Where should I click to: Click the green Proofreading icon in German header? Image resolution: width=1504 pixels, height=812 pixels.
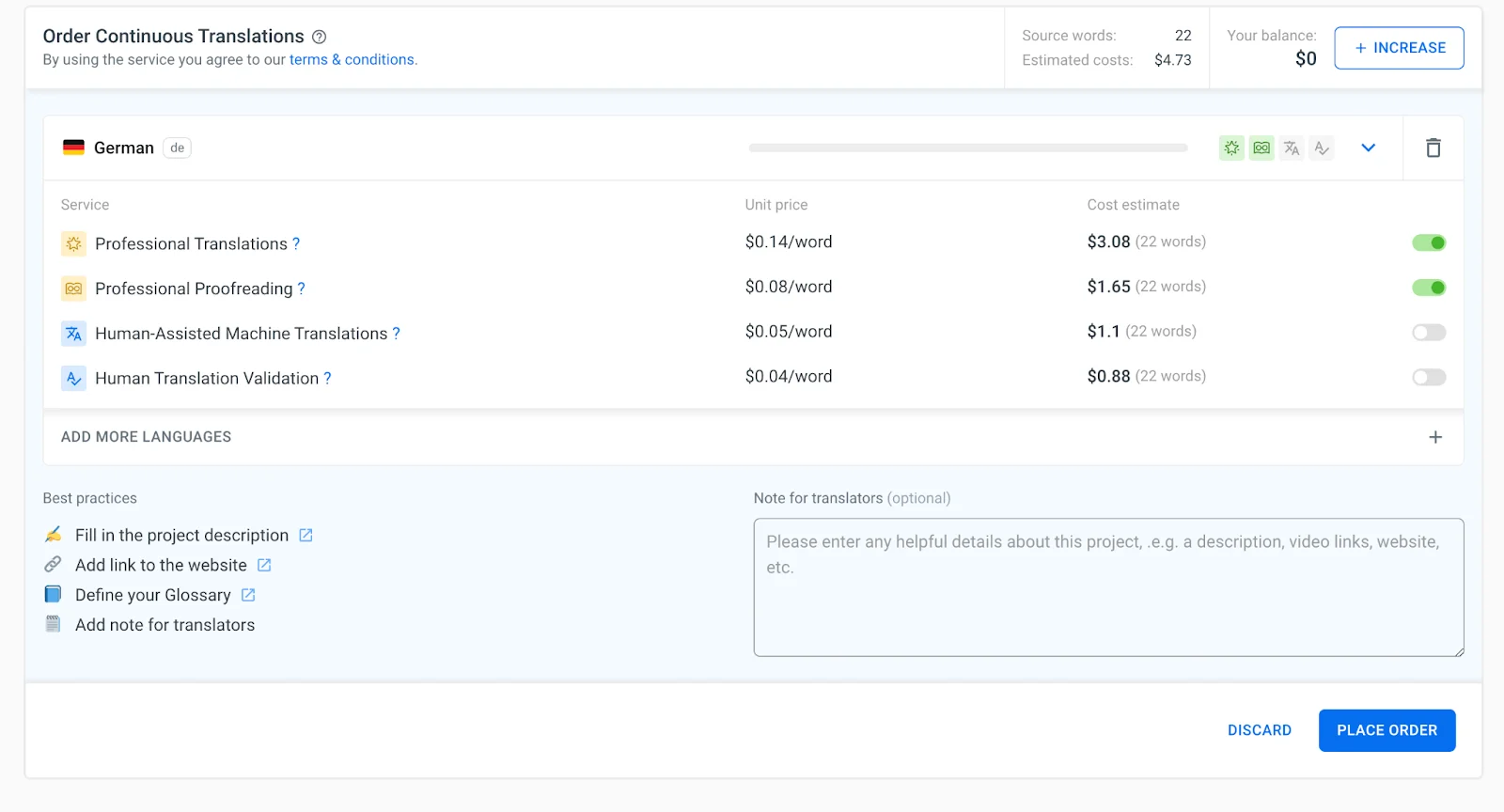click(1261, 148)
